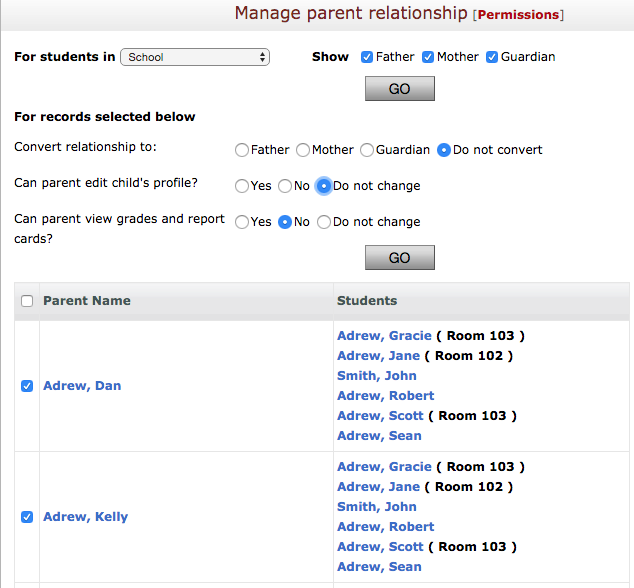Toggle the Guardian show checkbox
The width and height of the screenshot is (634, 588).
tap(492, 57)
